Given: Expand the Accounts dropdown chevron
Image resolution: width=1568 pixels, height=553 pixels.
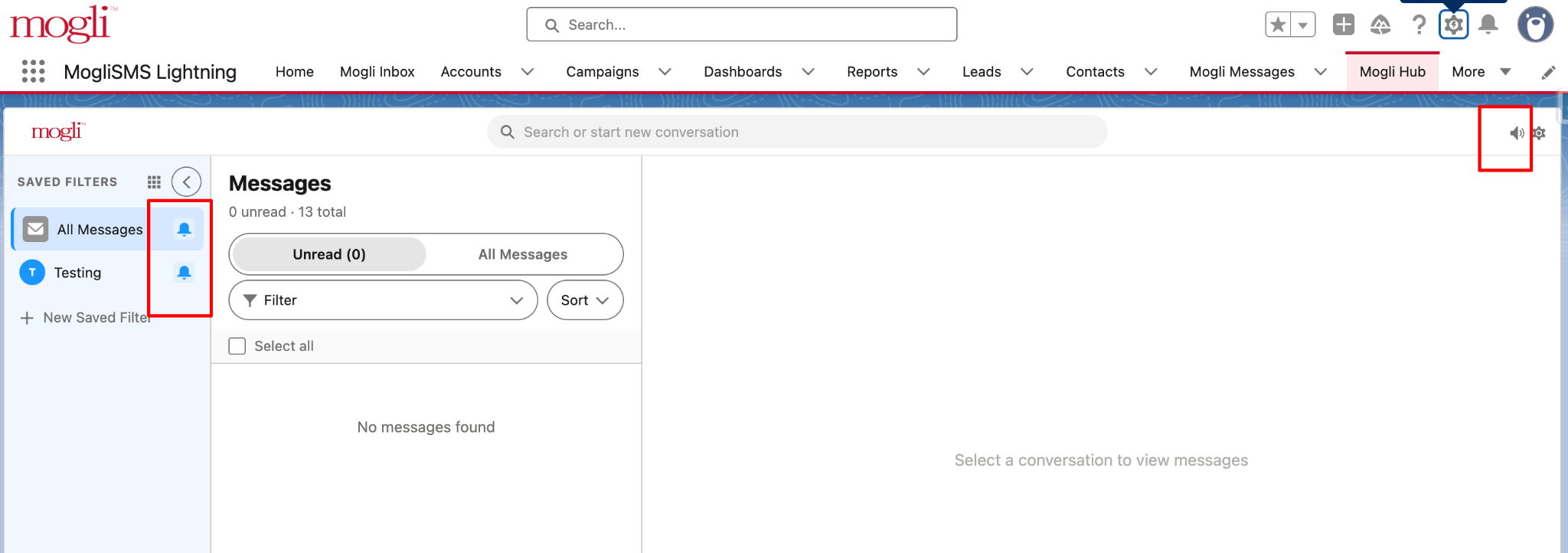Looking at the screenshot, I should click(528, 72).
